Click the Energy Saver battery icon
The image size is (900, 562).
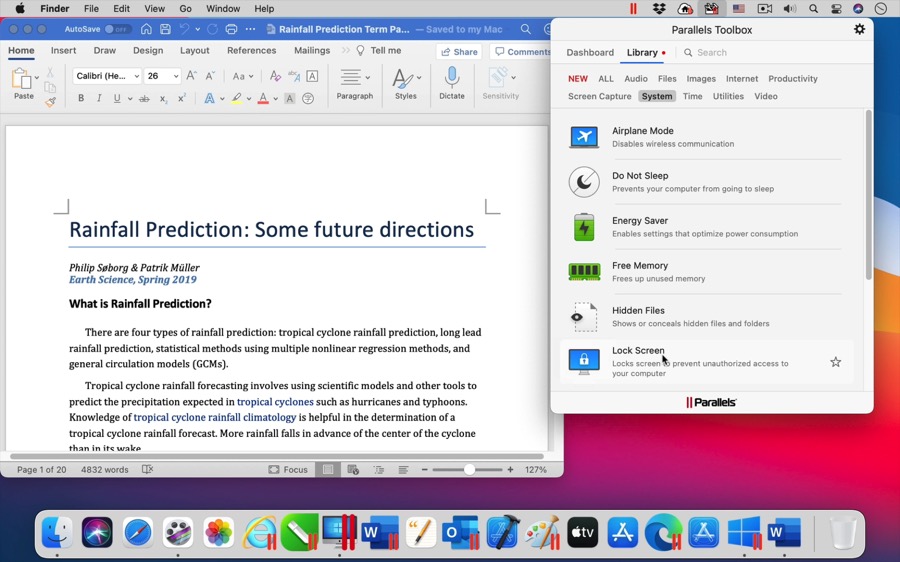point(584,227)
